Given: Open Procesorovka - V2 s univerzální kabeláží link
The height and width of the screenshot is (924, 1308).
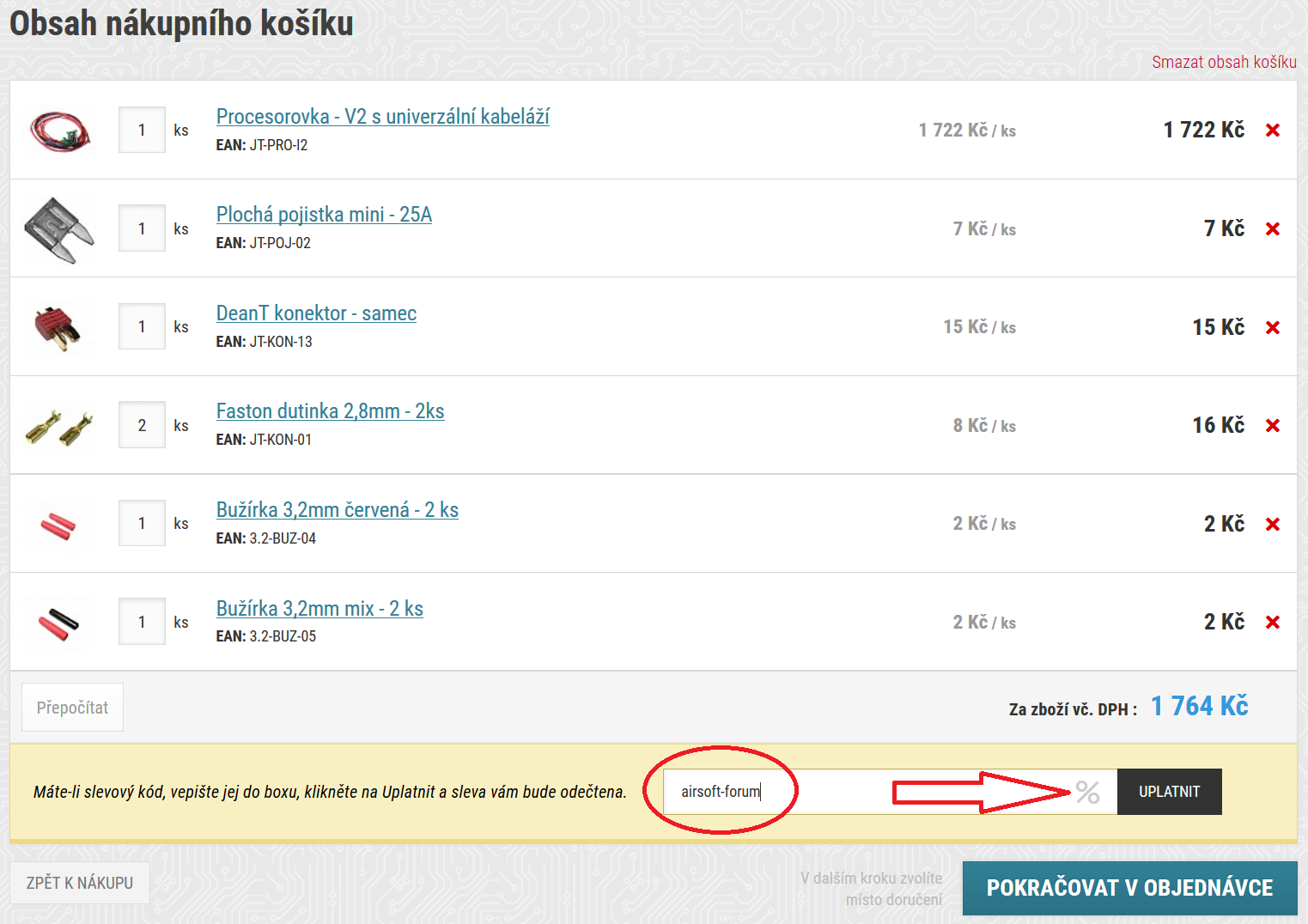Looking at the screenshot, I should tap(383, 117).
